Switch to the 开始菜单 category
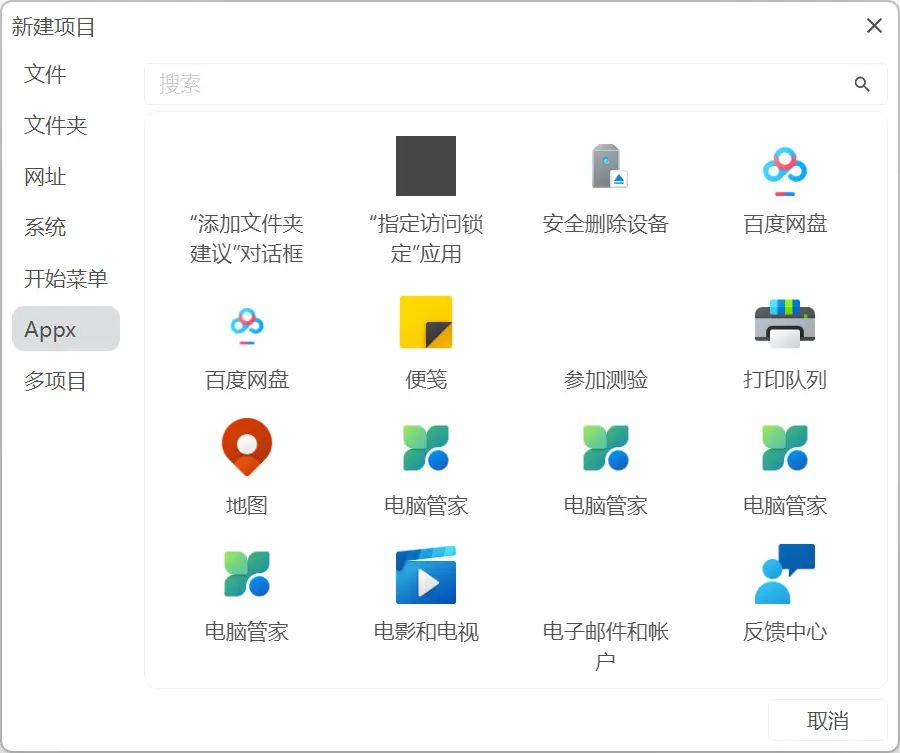Screen dimensions: 900x753 [66, 279]
